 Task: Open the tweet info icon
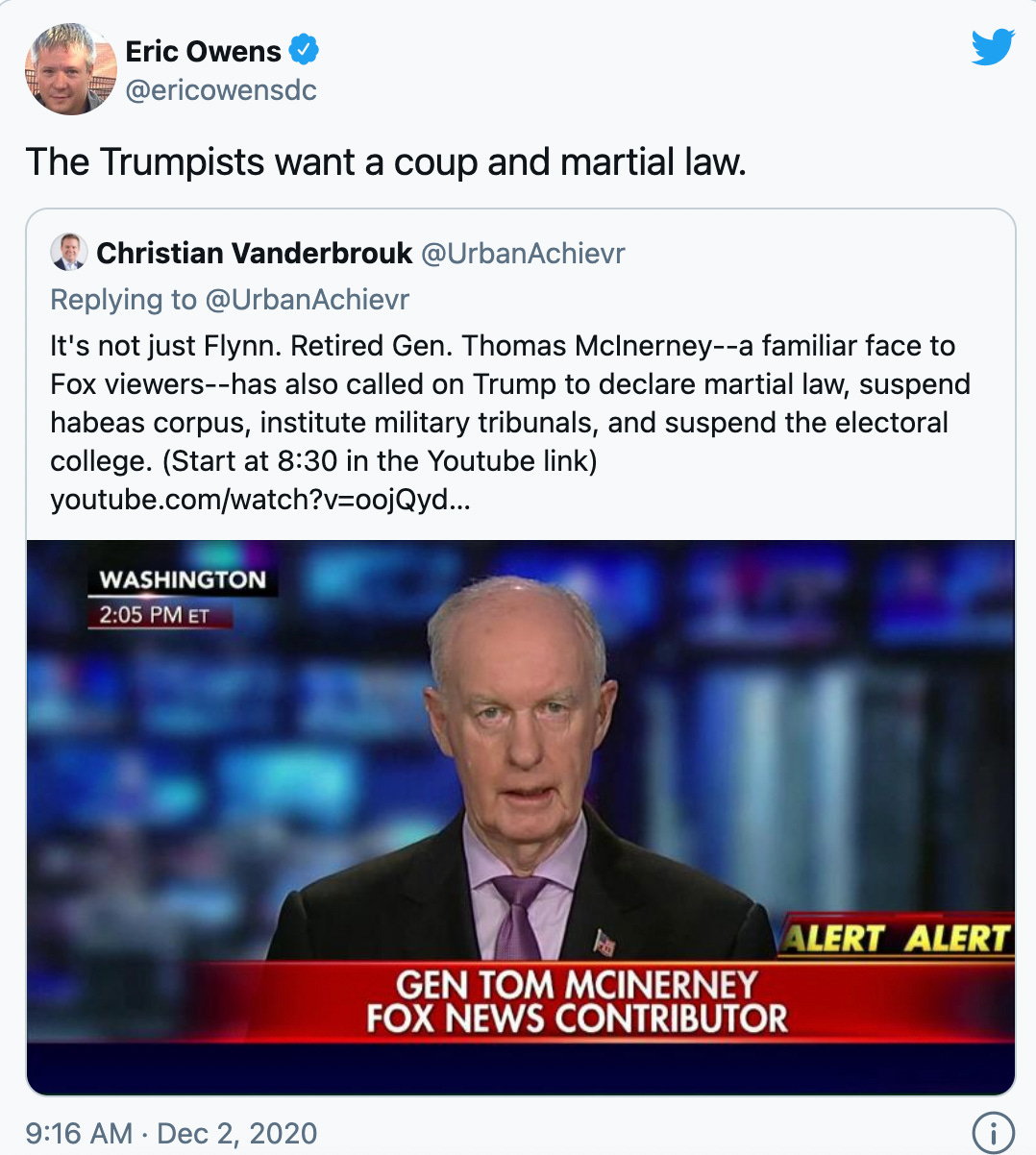993,1133
